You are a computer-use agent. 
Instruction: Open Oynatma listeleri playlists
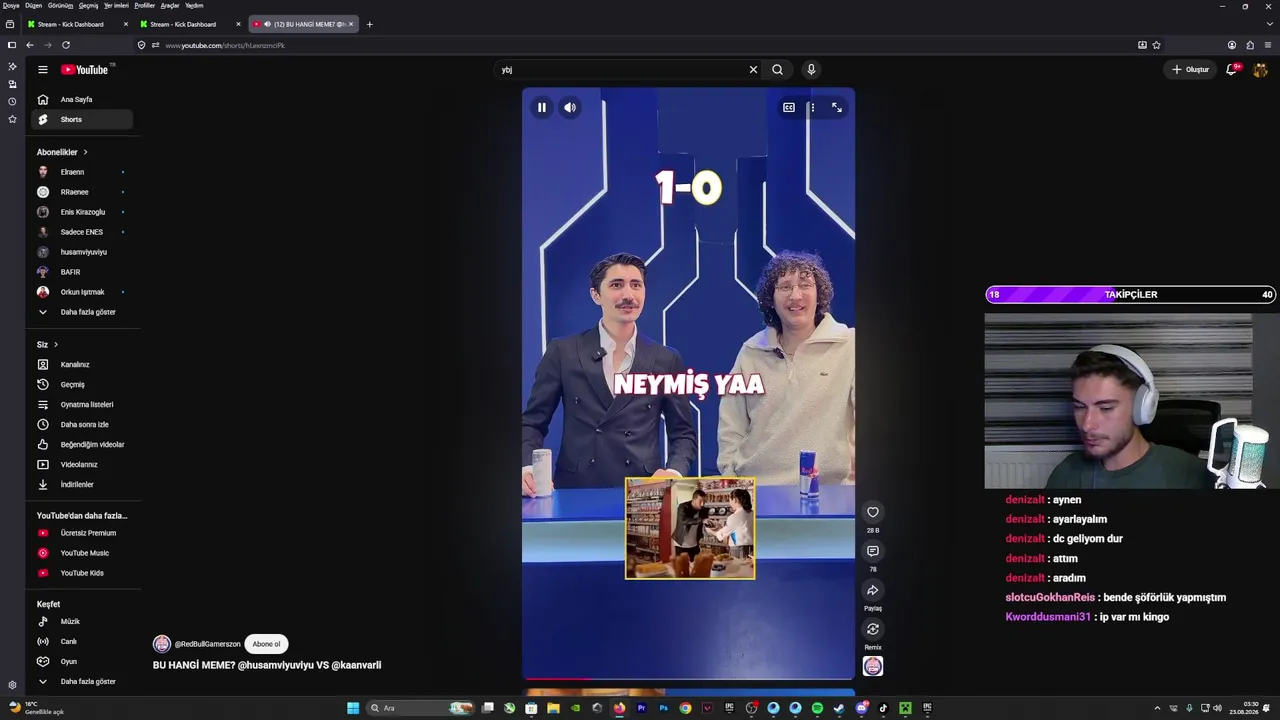80,404
